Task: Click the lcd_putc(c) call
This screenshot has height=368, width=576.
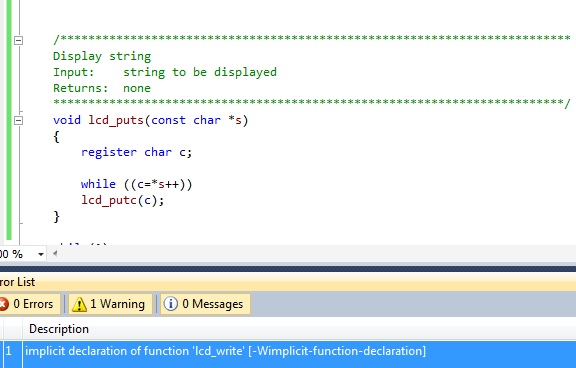Action: [123, 200]
